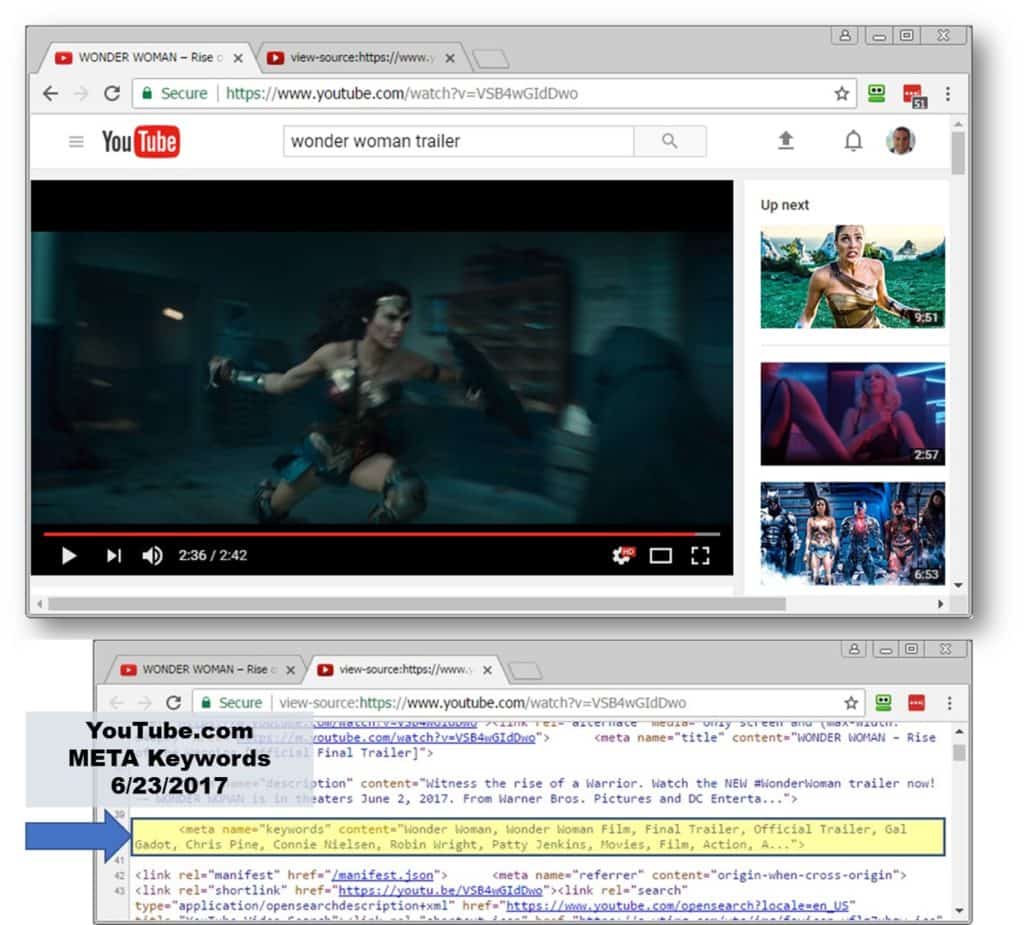Skip to next video in player
Viewport: 1024px width, 925px height.
point(114,556)
